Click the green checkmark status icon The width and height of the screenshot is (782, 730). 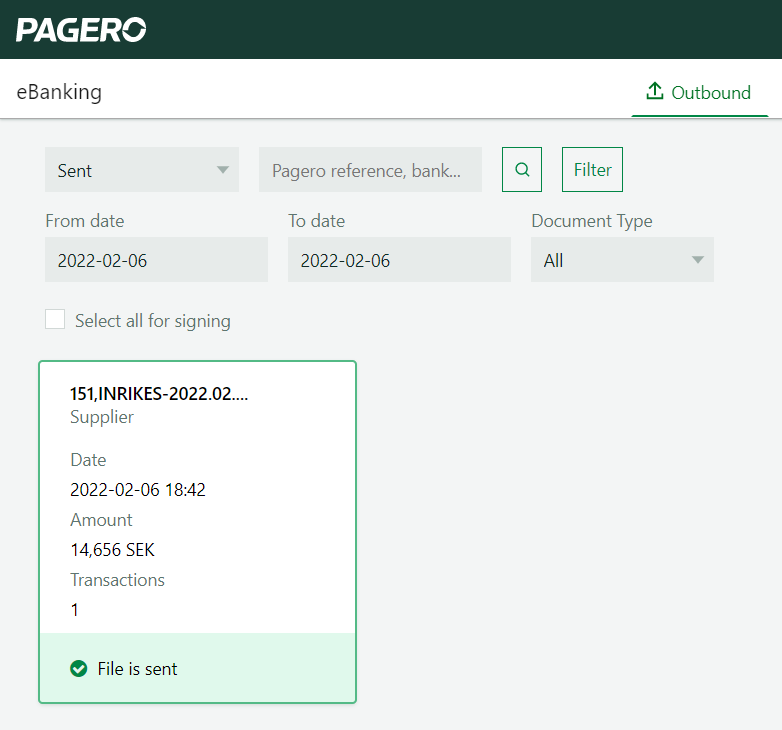pyautogui.click(x=79, y=668)
